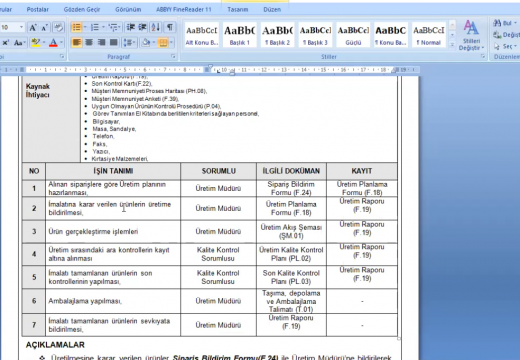Image resolution: width=520 pixels, height=360 pixels.
Task: Click the Shrink Font icon
Action: tap(45, 27)
